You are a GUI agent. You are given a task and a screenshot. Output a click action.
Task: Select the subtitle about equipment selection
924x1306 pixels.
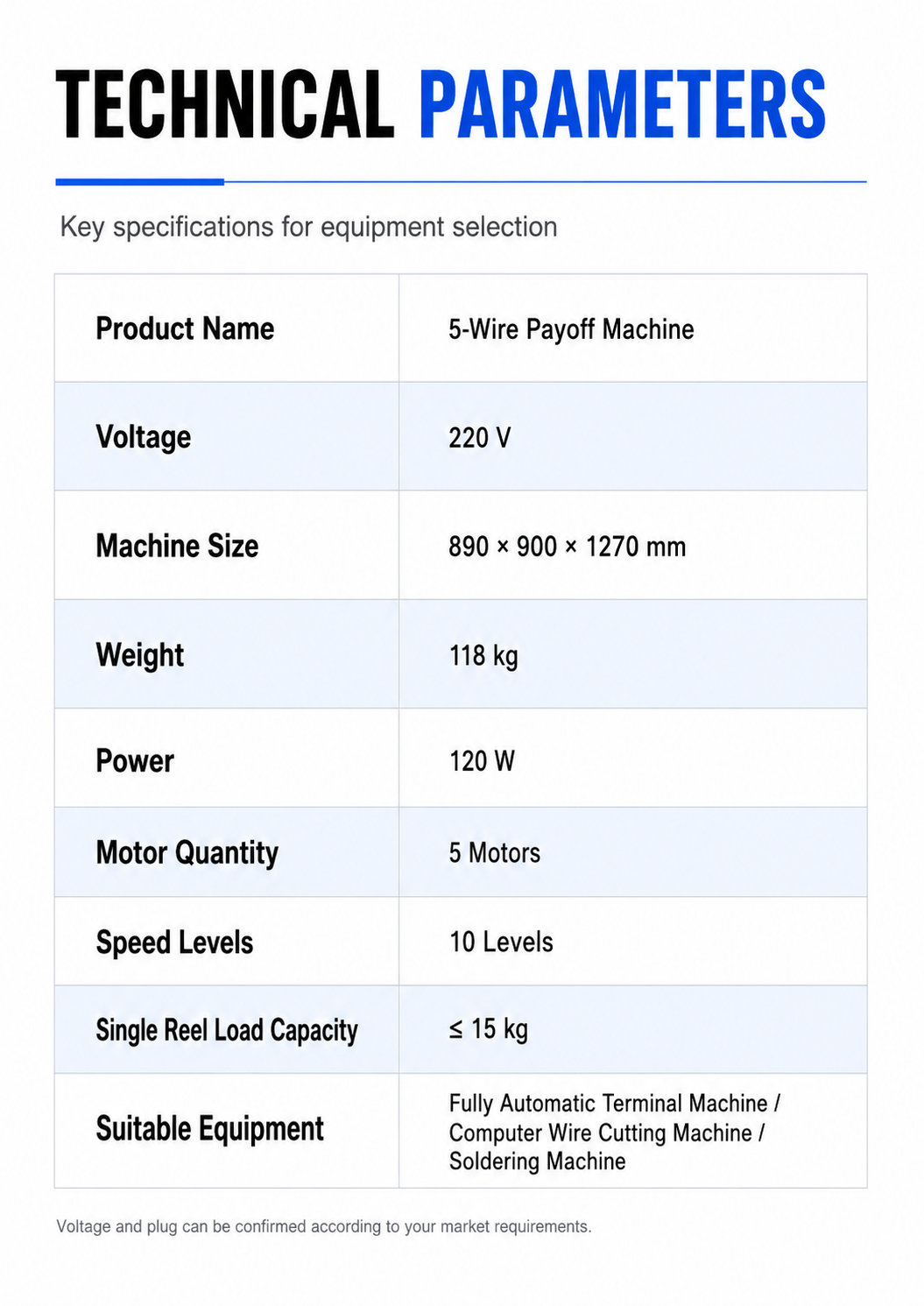coord(308,227)
